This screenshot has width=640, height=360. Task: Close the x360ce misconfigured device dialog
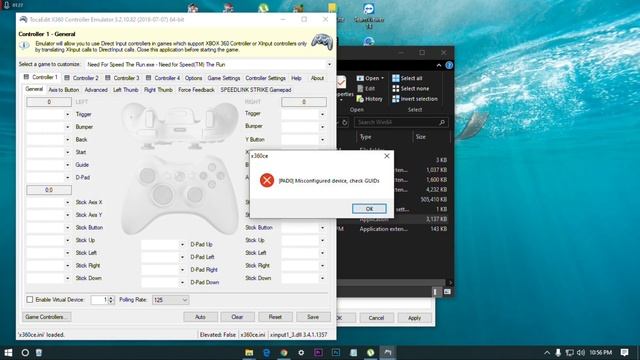tap(387, 156)
